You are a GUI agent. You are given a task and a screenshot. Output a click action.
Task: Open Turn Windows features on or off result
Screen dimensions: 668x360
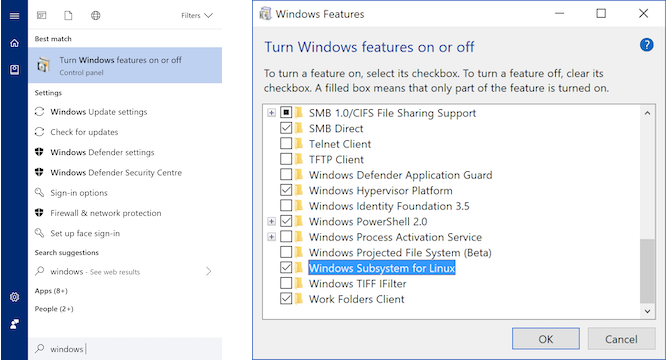[x=125, y=65]
